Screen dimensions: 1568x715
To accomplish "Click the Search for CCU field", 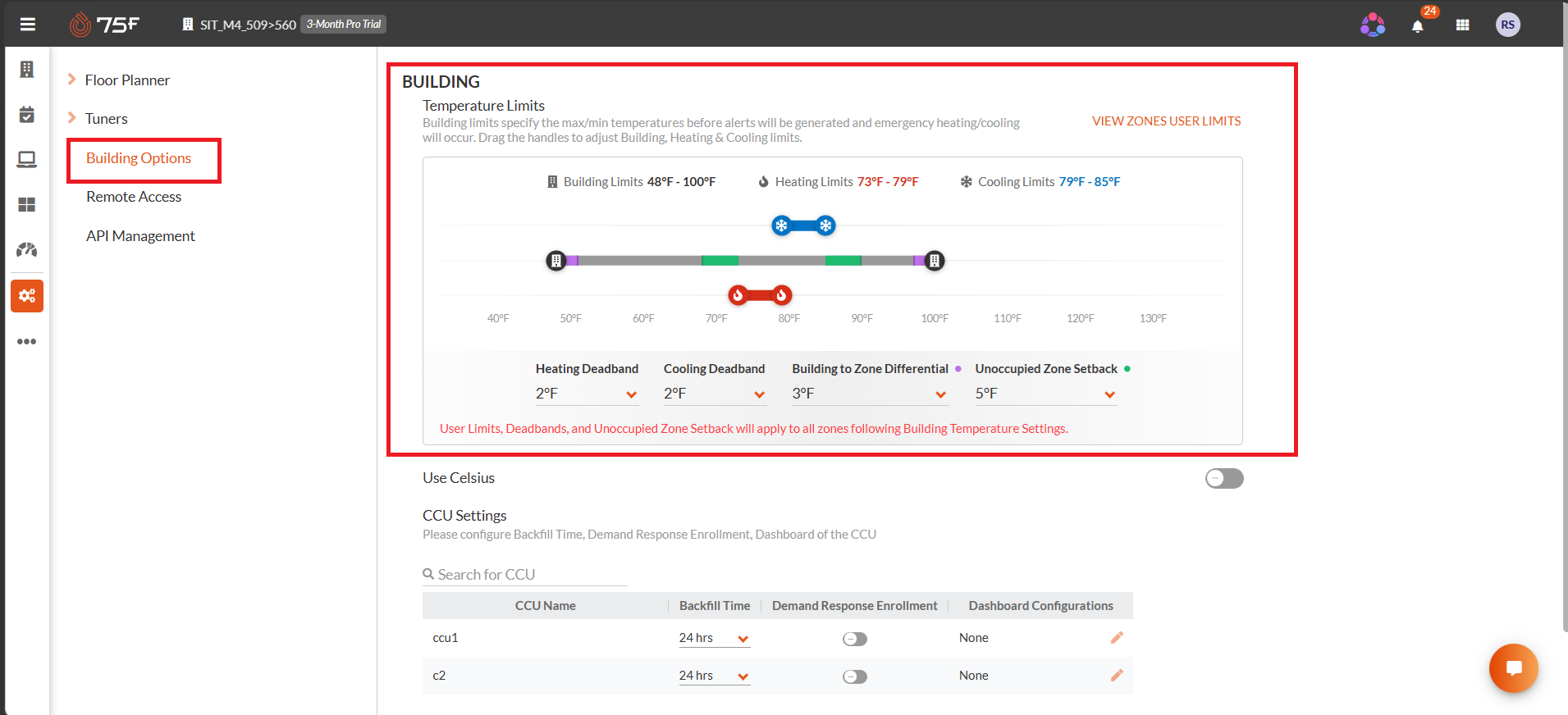I will tap(524, 575).
